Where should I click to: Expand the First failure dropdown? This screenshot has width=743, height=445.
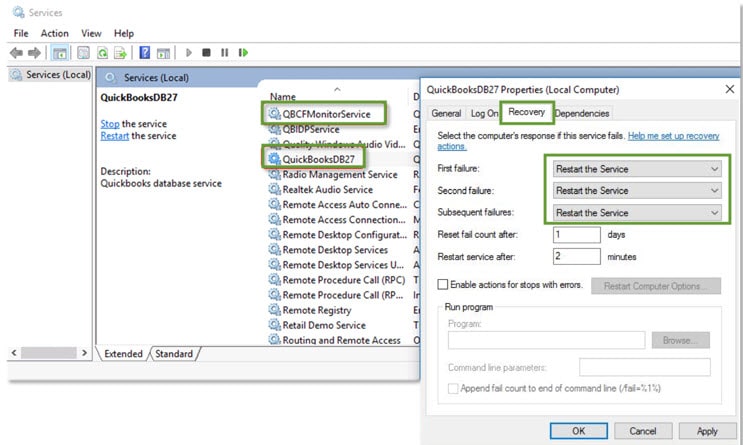tap(637, 168)
